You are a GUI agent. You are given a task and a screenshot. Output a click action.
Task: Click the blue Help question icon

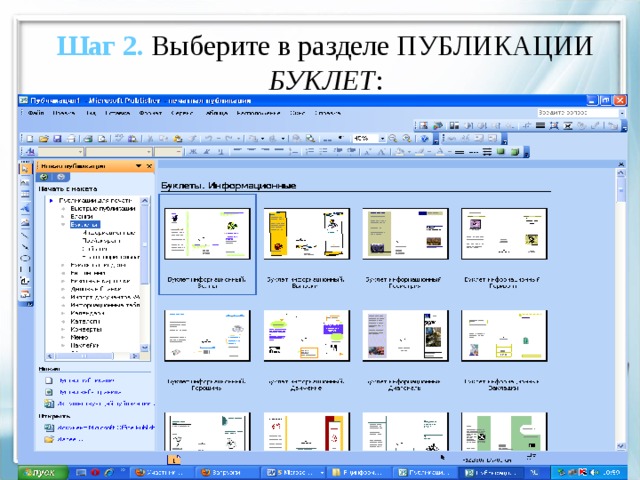424,139
